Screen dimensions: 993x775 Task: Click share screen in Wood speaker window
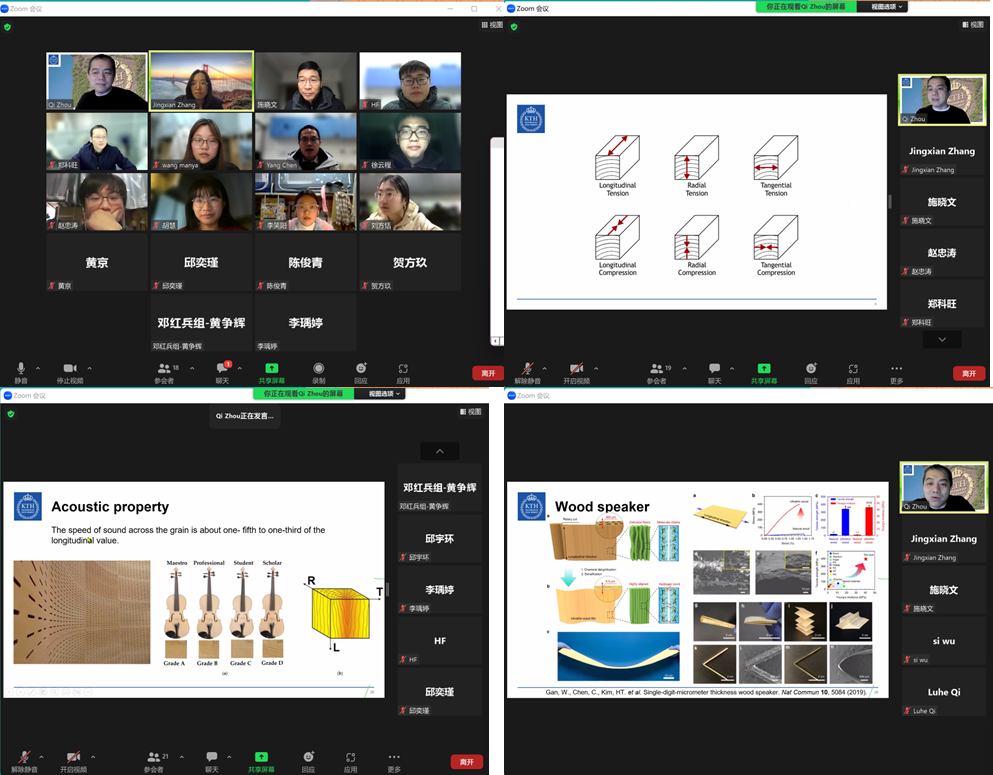click(763, 758)
